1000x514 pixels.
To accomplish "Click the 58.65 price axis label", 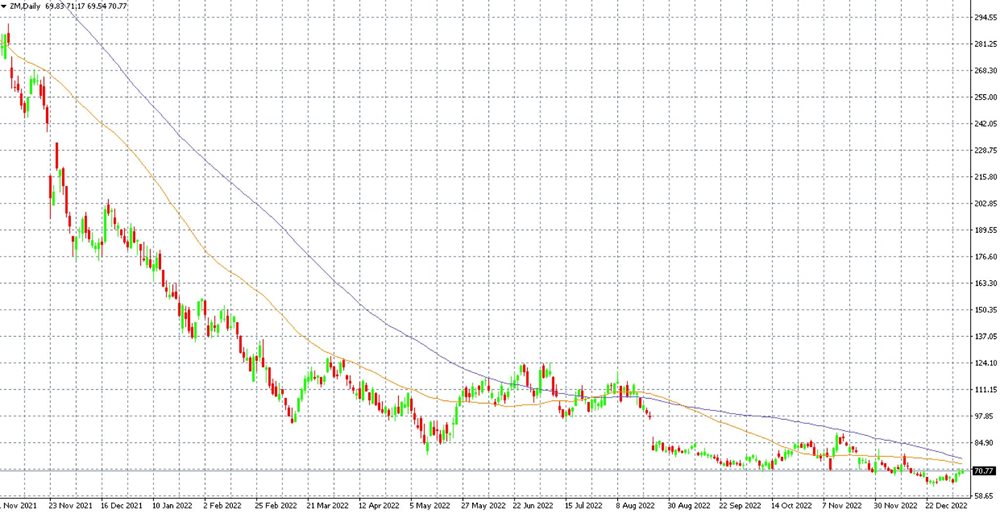I will coord(984,495).
